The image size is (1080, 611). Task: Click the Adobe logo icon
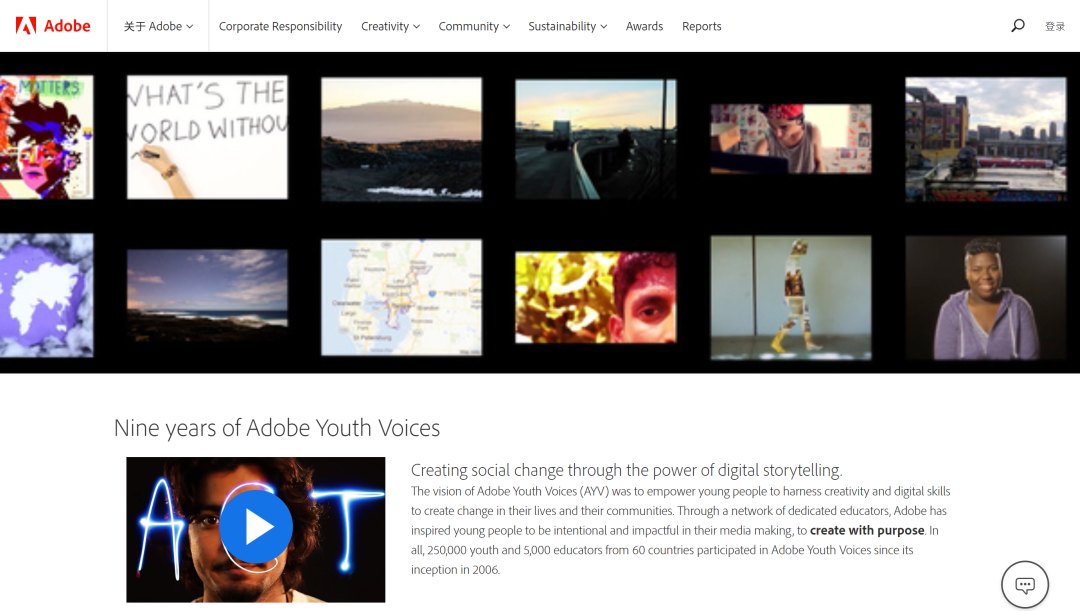26,26
